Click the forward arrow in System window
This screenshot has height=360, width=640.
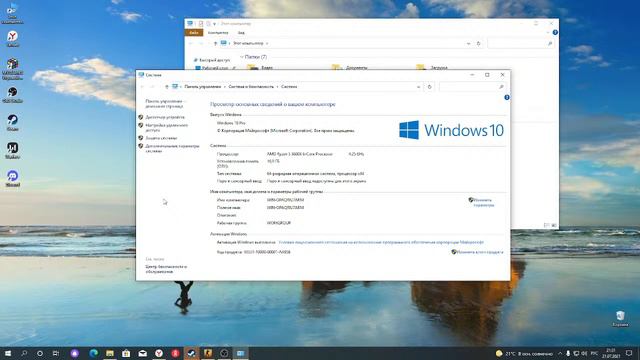click(x=153, y=87)
